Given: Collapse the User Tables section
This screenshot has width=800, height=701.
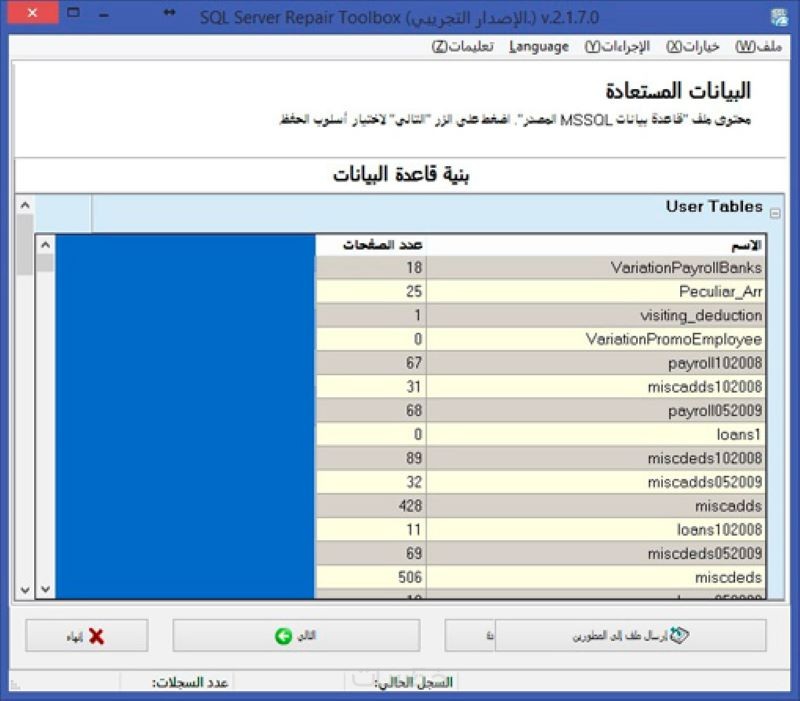Looking at the screenshot, I should click(x=775, y=214).
